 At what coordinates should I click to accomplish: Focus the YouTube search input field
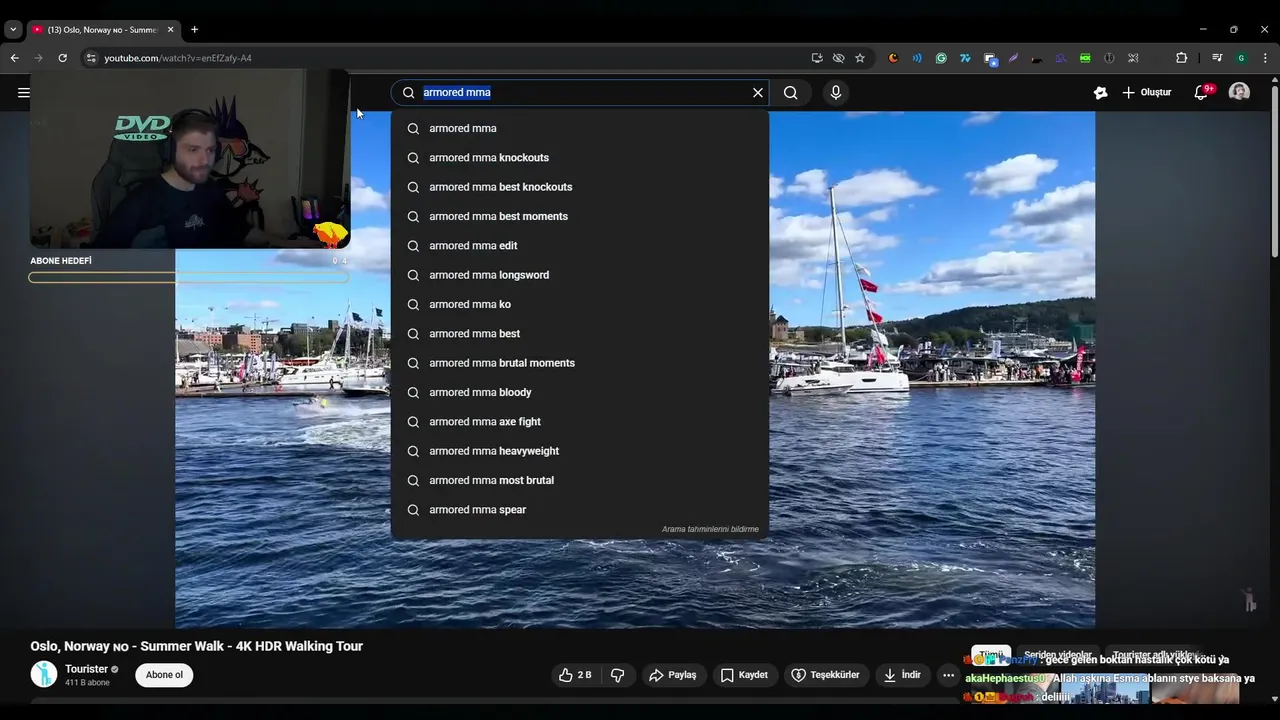click(585, 93)
